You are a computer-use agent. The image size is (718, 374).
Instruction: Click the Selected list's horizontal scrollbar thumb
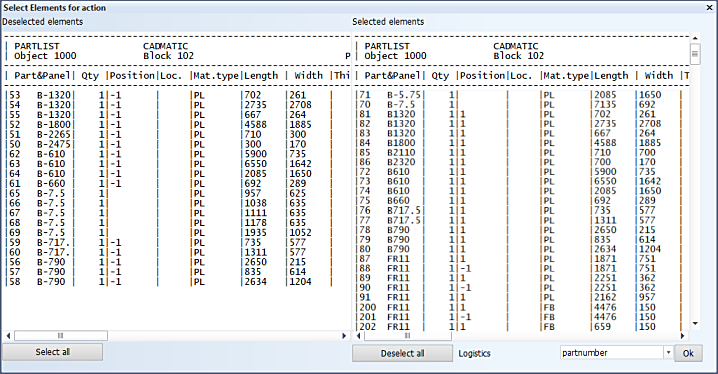408,336
